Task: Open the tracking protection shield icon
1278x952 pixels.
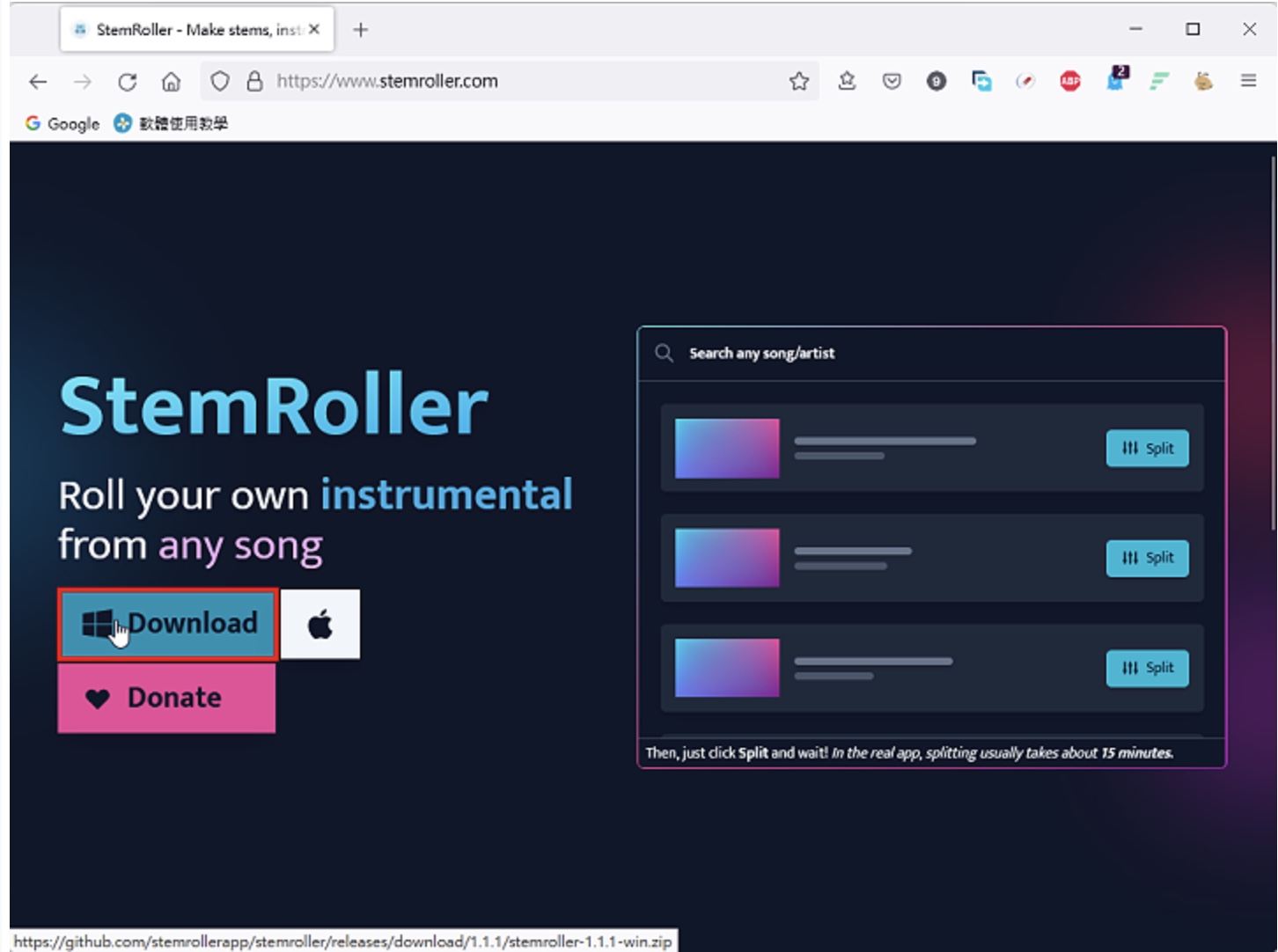Action: (x=220, y=82)
